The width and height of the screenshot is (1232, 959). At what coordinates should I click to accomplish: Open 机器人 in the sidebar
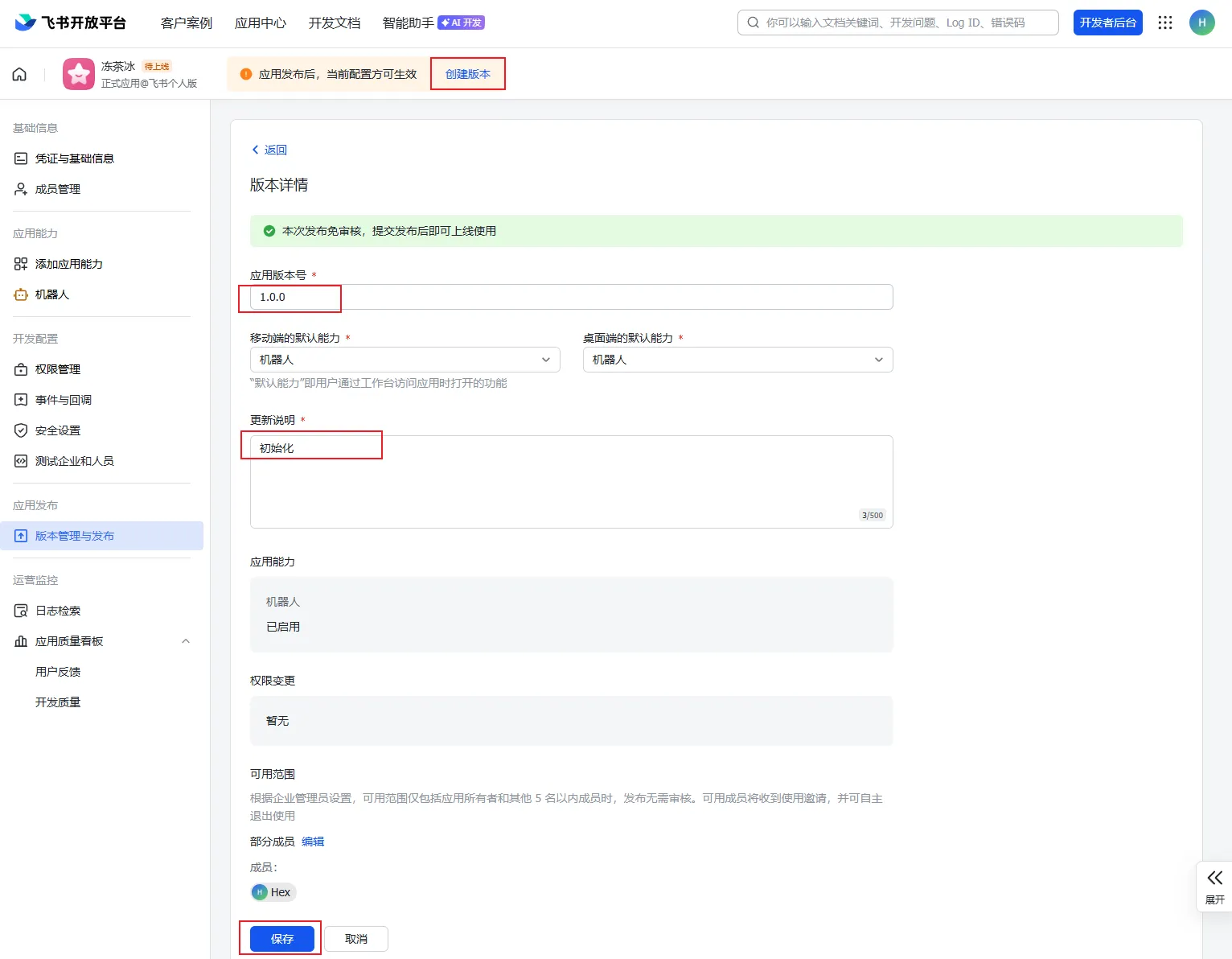[x=52, y=294]
